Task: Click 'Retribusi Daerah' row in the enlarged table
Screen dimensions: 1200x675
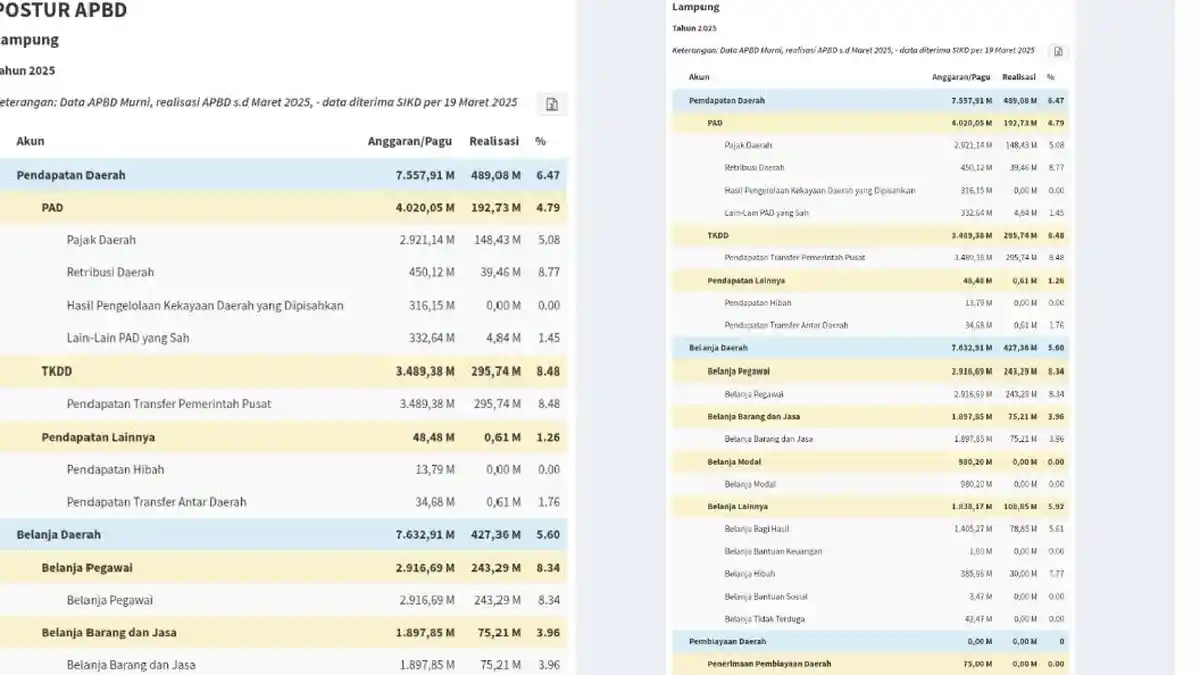Action: [x=283, y=272]
